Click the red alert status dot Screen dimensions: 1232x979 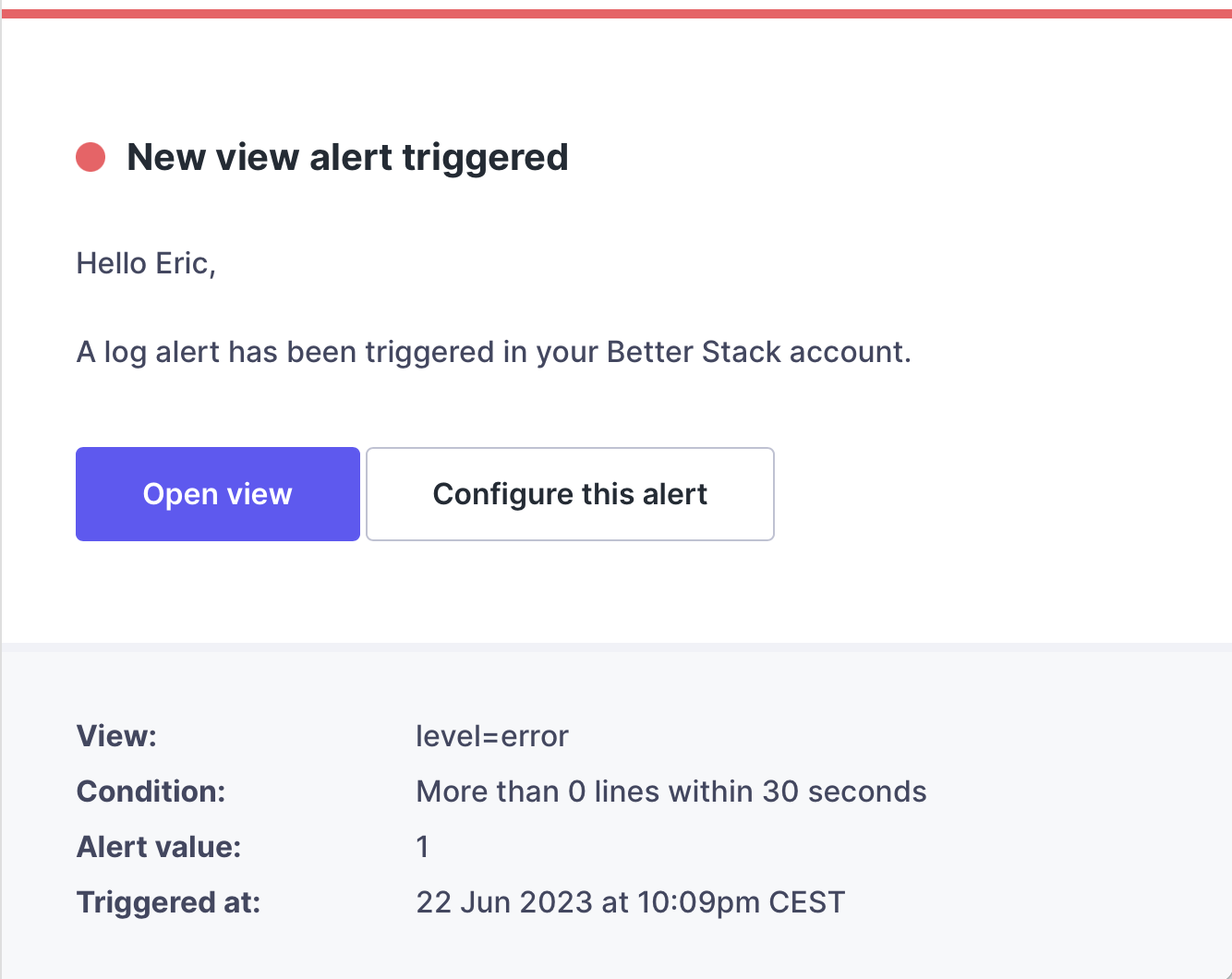point(91,157)
